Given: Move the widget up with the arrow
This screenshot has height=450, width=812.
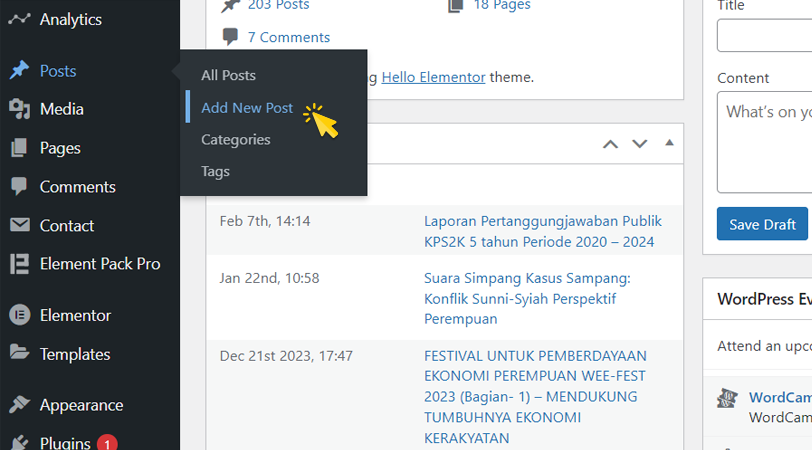Looking at the screenshot, I should coord(610,144).
